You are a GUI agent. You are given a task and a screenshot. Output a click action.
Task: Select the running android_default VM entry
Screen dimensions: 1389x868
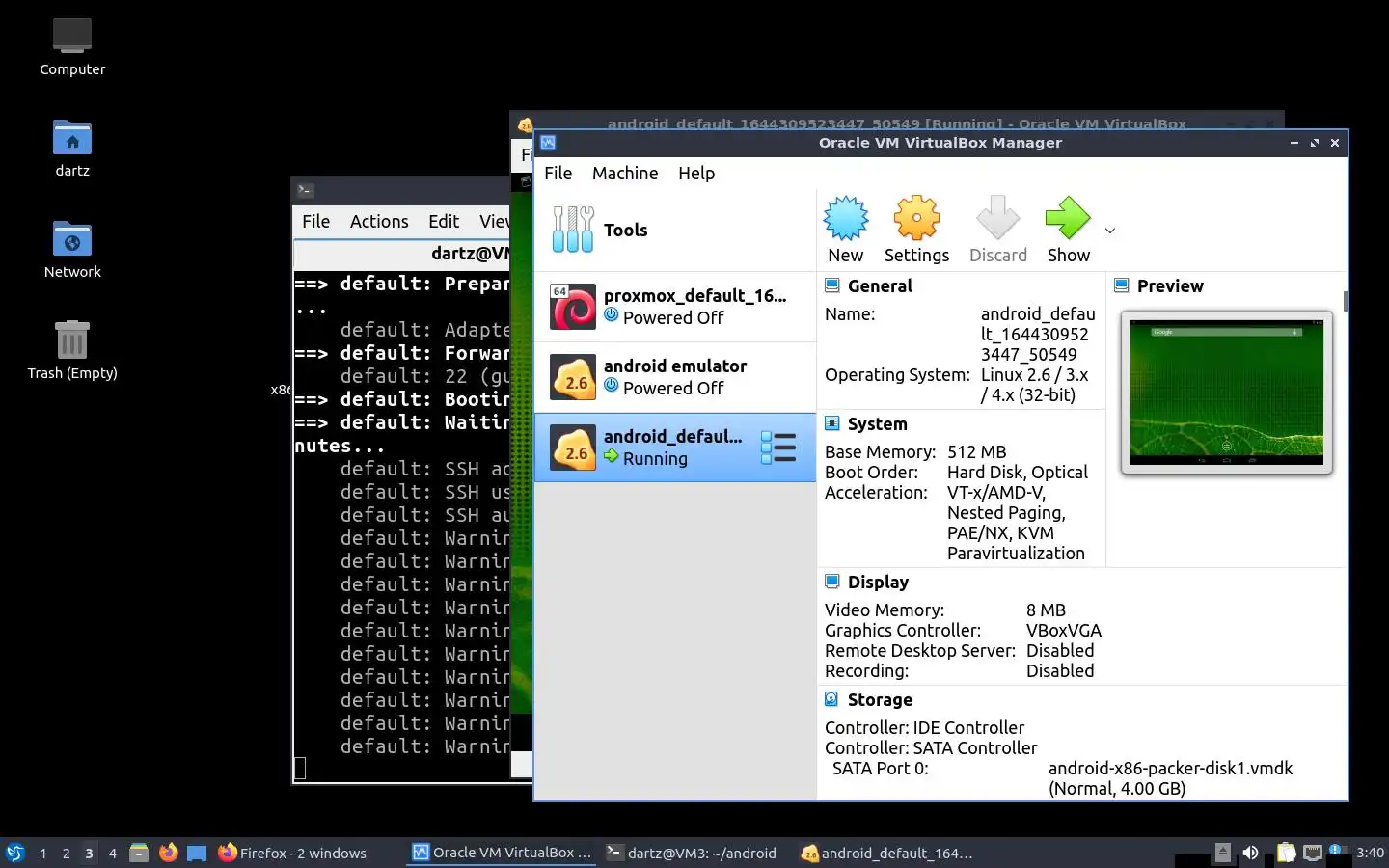pos(675,448)
